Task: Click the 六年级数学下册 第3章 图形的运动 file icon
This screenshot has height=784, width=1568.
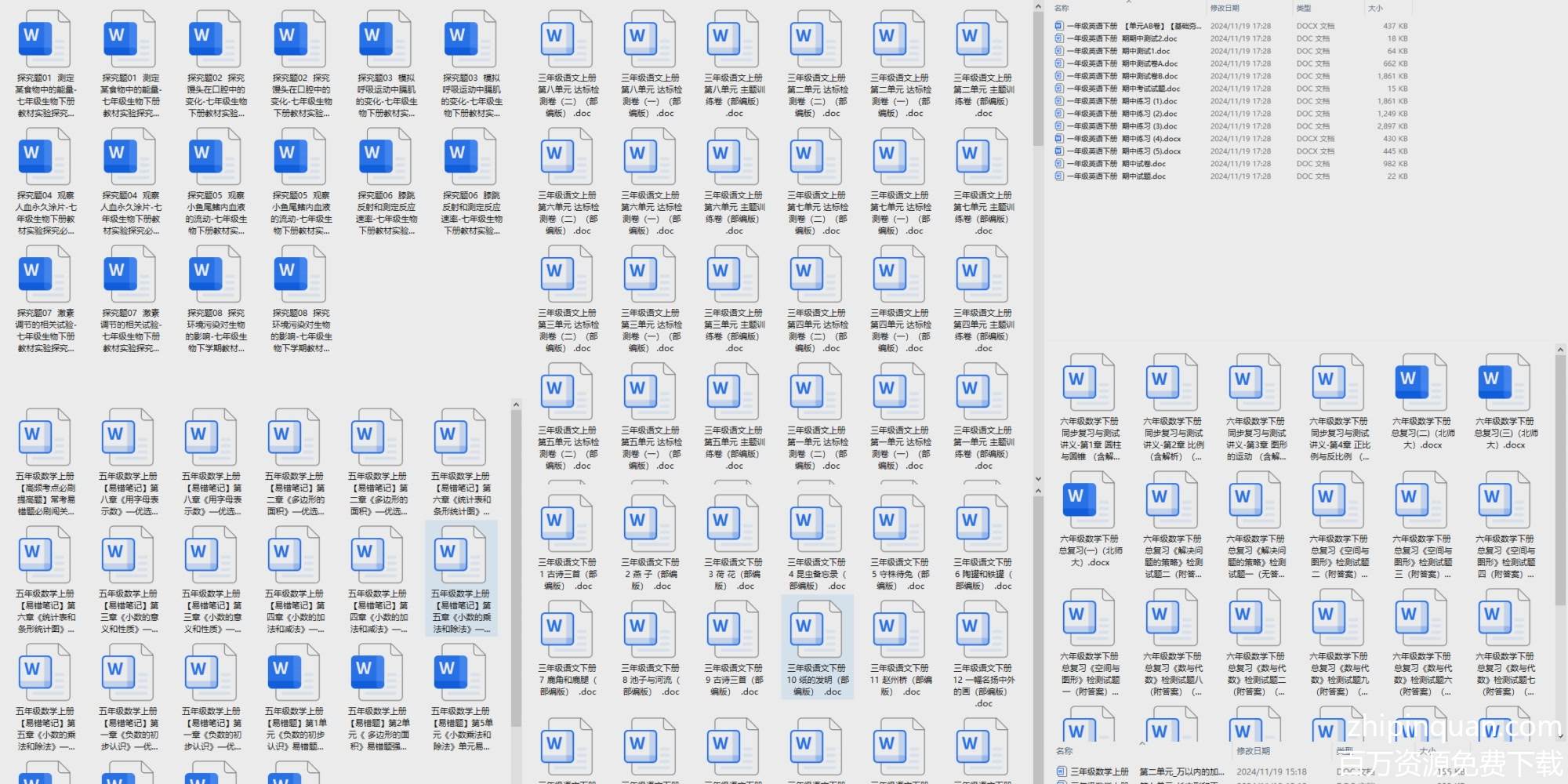Action: [1255, 383]
